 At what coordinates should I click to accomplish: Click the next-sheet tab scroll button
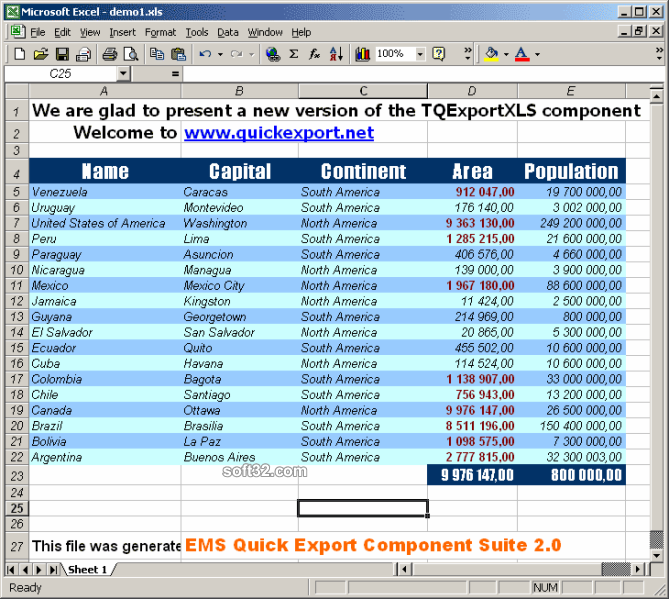pos(39,570)
